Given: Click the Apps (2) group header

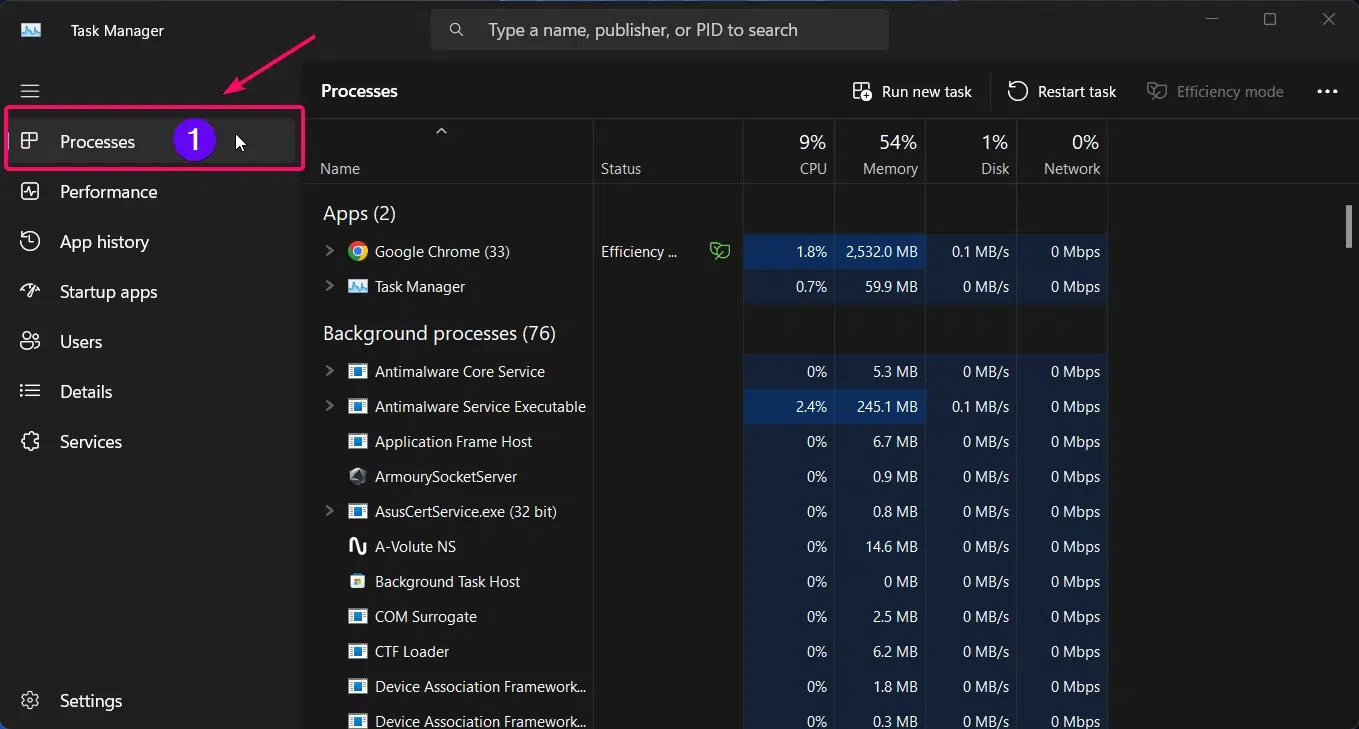Looking at the screenshot, I should (359, 213).
